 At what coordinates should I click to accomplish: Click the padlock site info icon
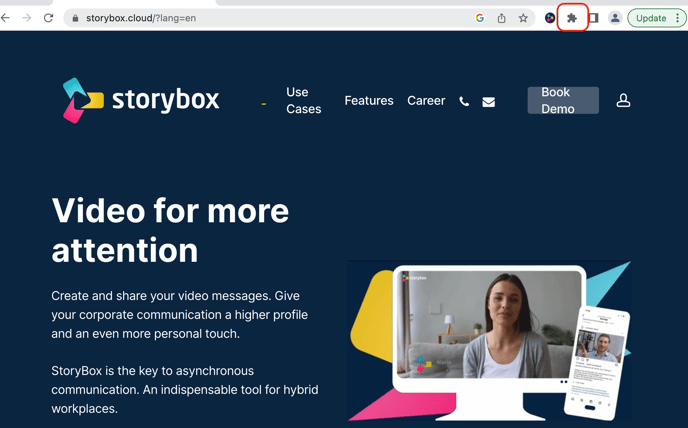tap(75, 18)
